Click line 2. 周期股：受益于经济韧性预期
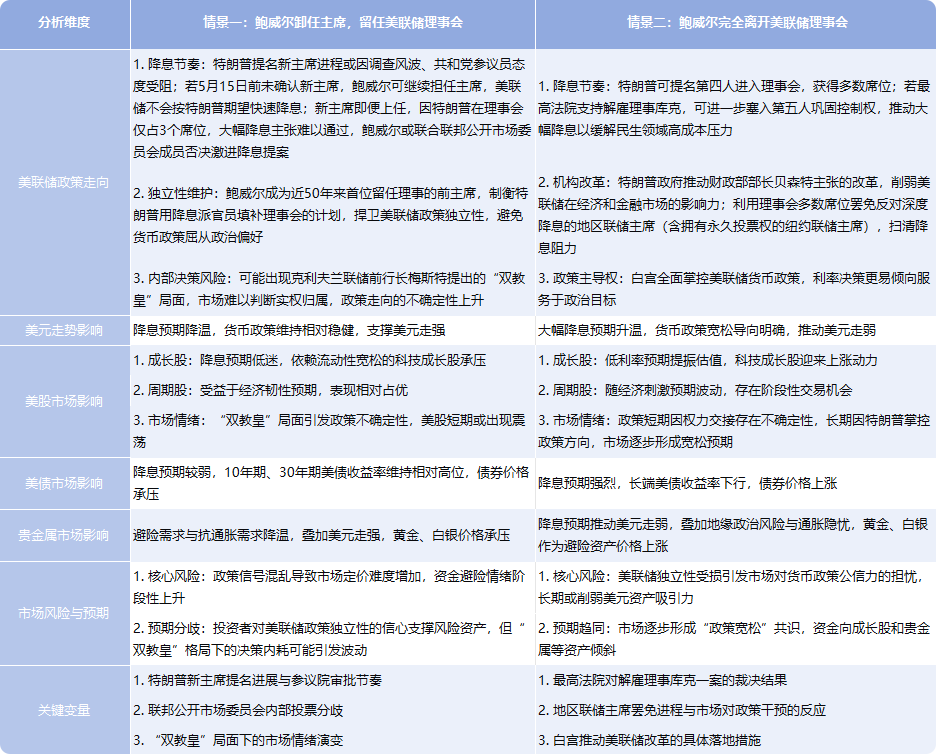 [270, 390]
